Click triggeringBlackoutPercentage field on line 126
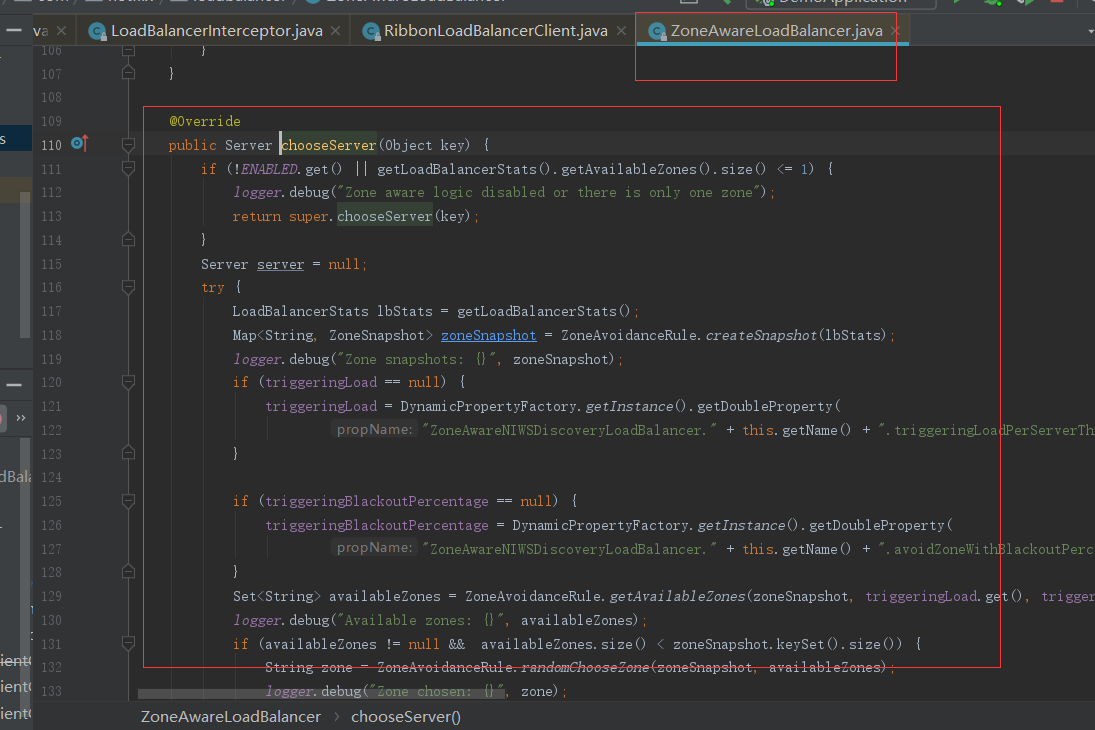 [x=376, y=525]
